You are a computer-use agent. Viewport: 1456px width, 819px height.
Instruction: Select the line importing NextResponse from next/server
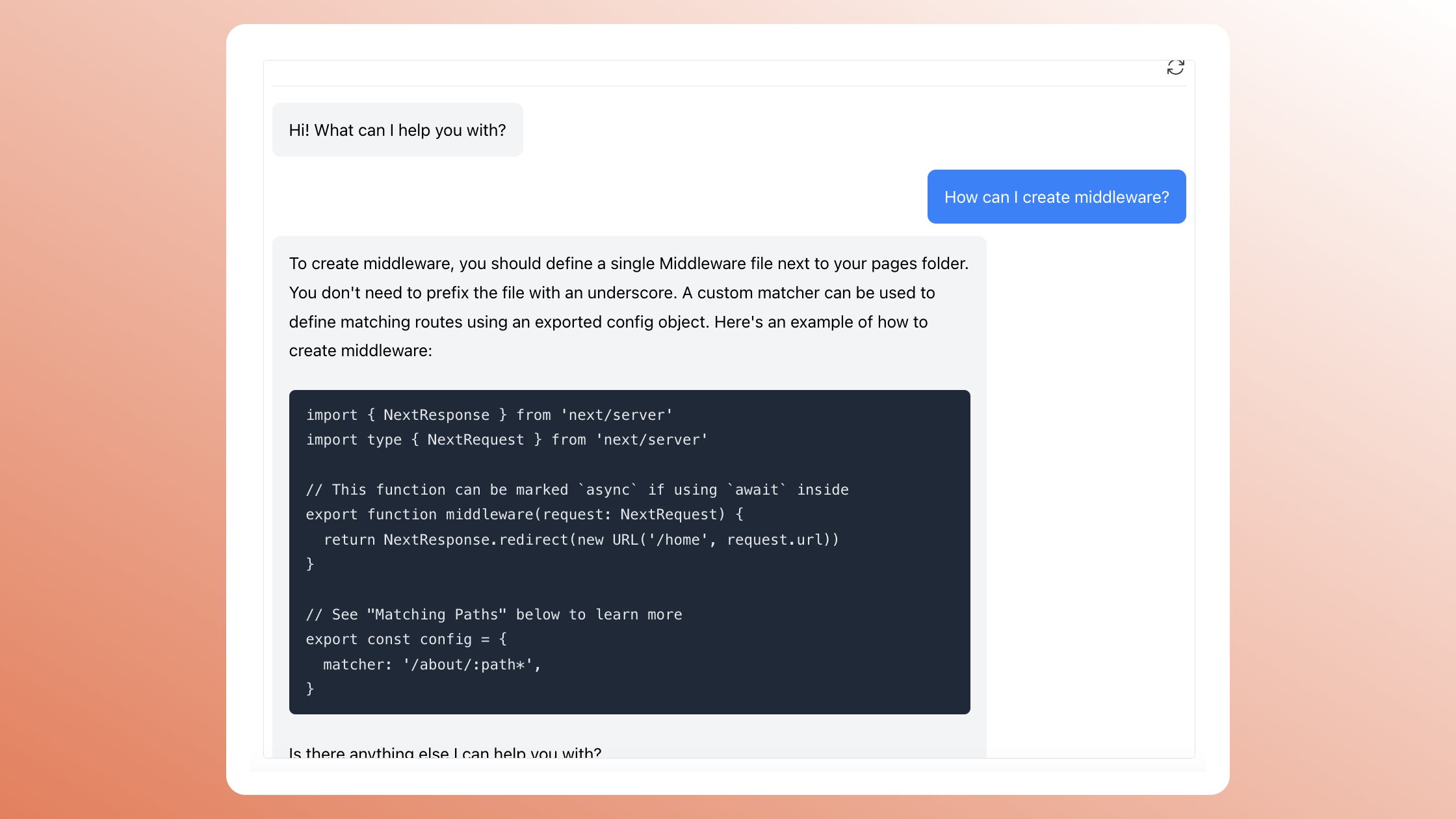click(x=489, y=415)
